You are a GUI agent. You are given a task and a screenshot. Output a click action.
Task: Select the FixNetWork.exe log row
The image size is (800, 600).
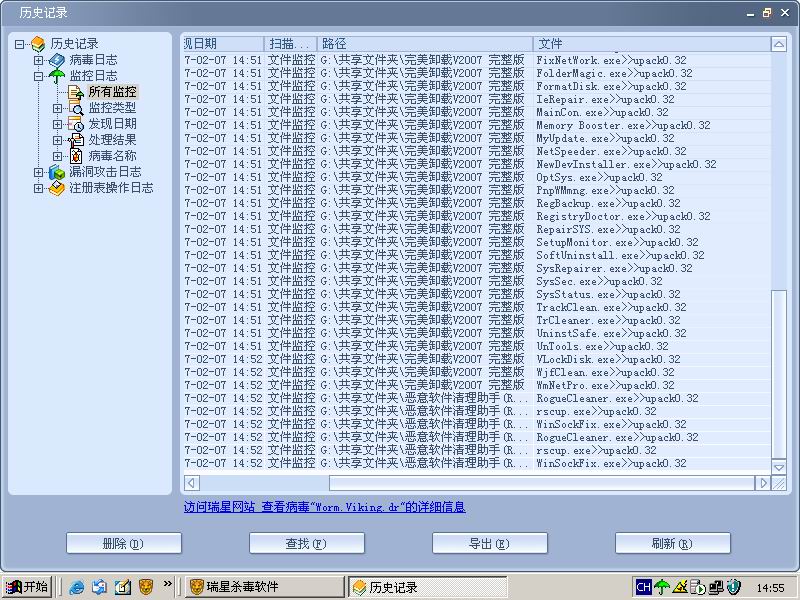point(477,60)
